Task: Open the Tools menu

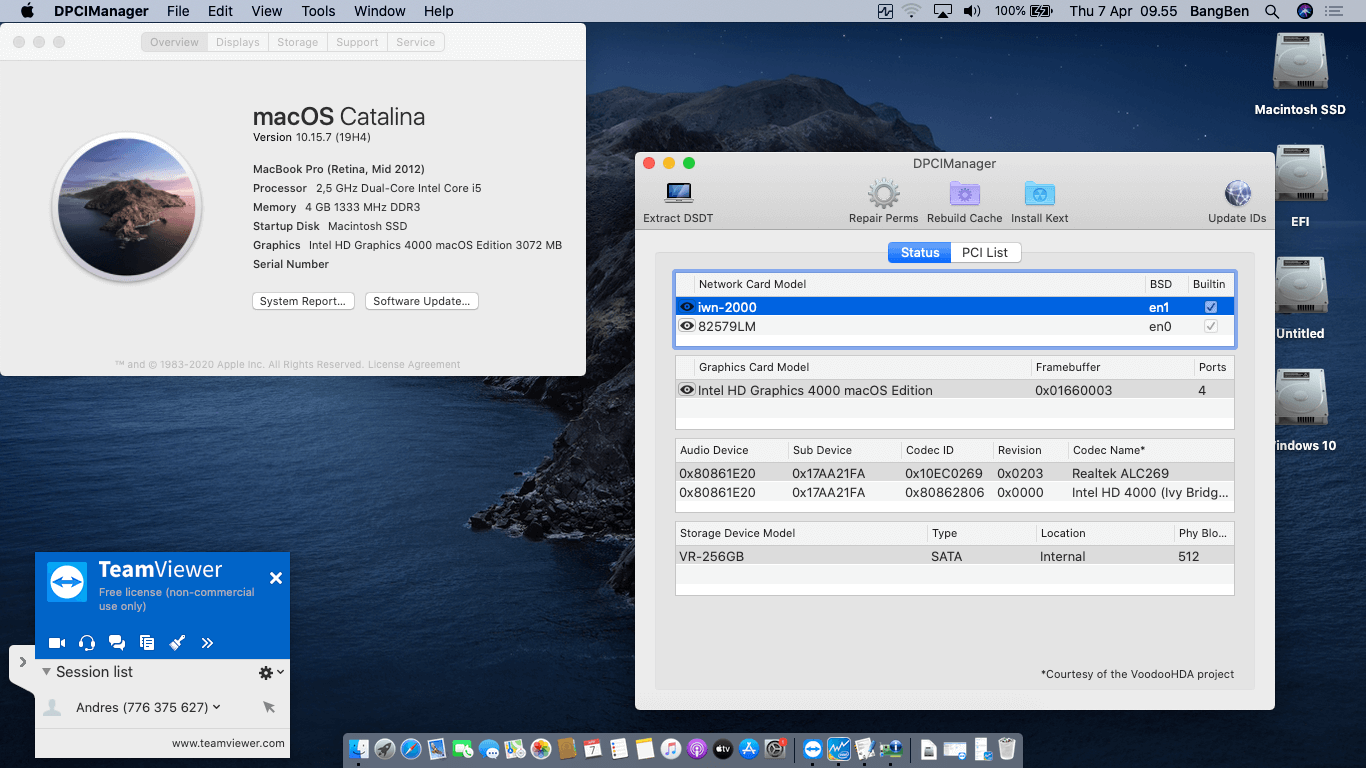Action: (317, 11)
